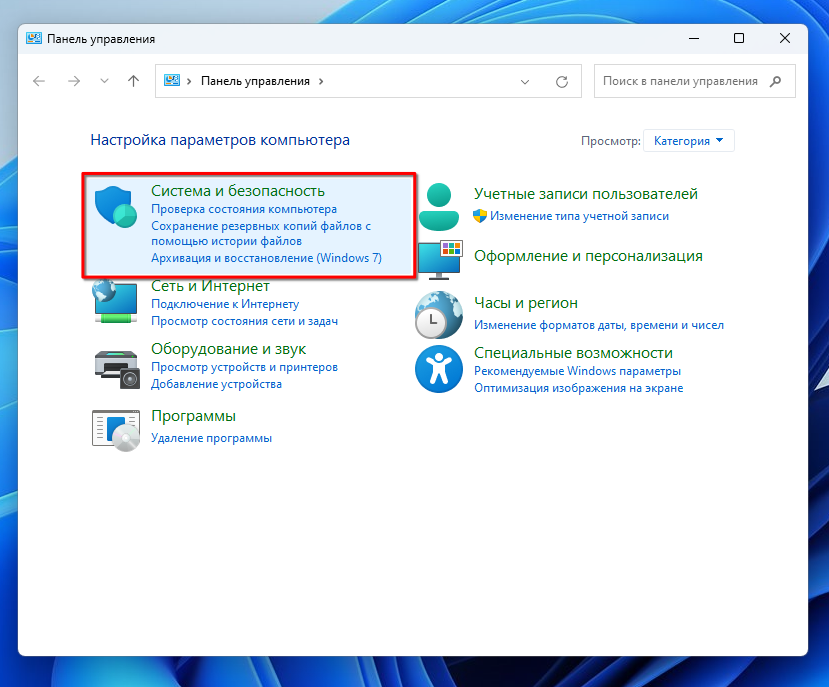
Task: Open Система и безопасность category
Action: tap(238, 191)
